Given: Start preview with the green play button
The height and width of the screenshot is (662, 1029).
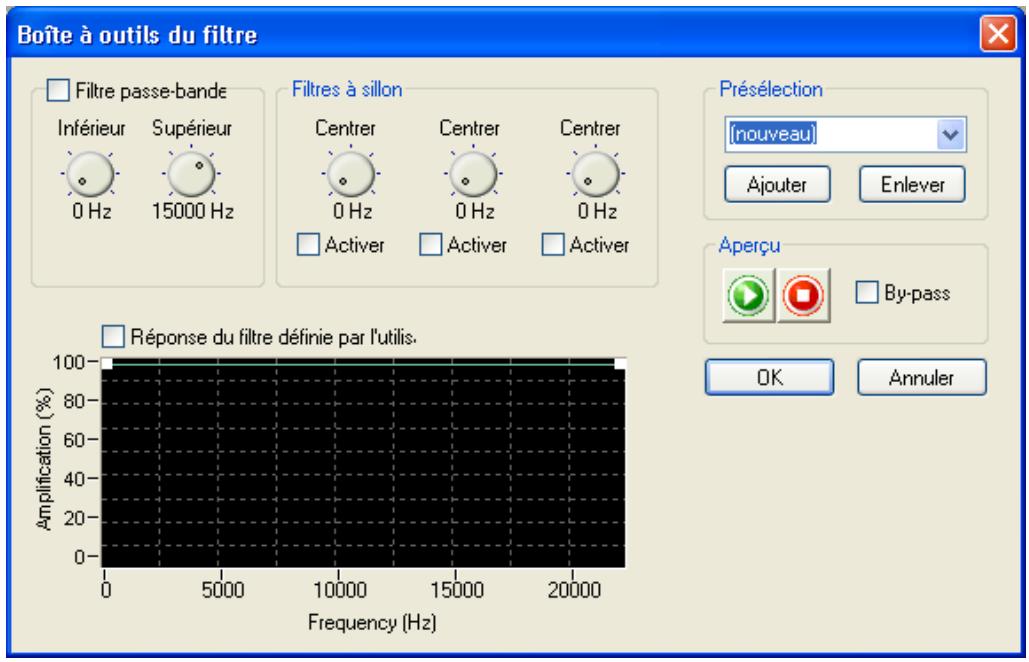Looking at the screenshot, I should pos(748,295).
